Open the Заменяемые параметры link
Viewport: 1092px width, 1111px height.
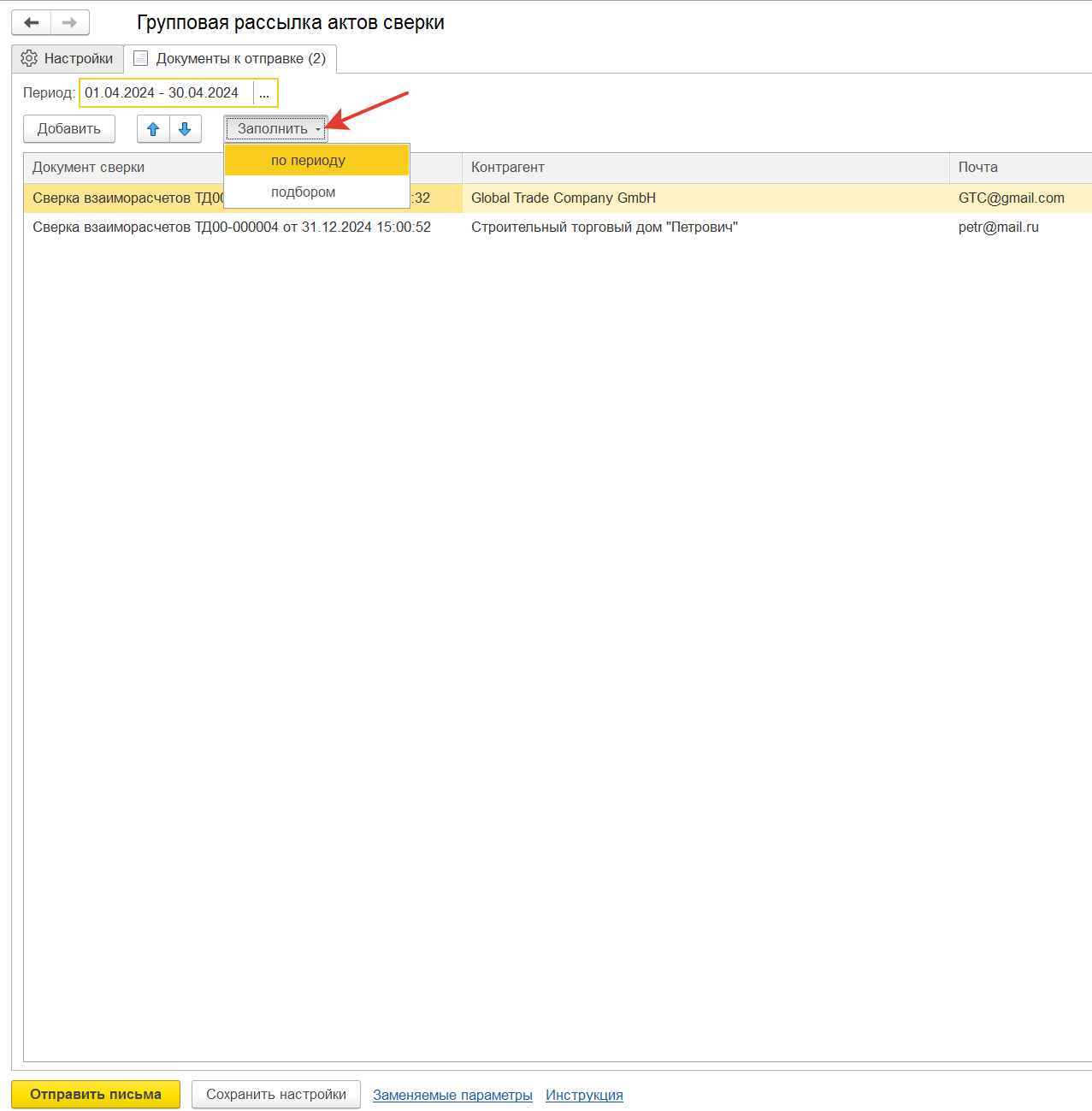click(452, 1096)
